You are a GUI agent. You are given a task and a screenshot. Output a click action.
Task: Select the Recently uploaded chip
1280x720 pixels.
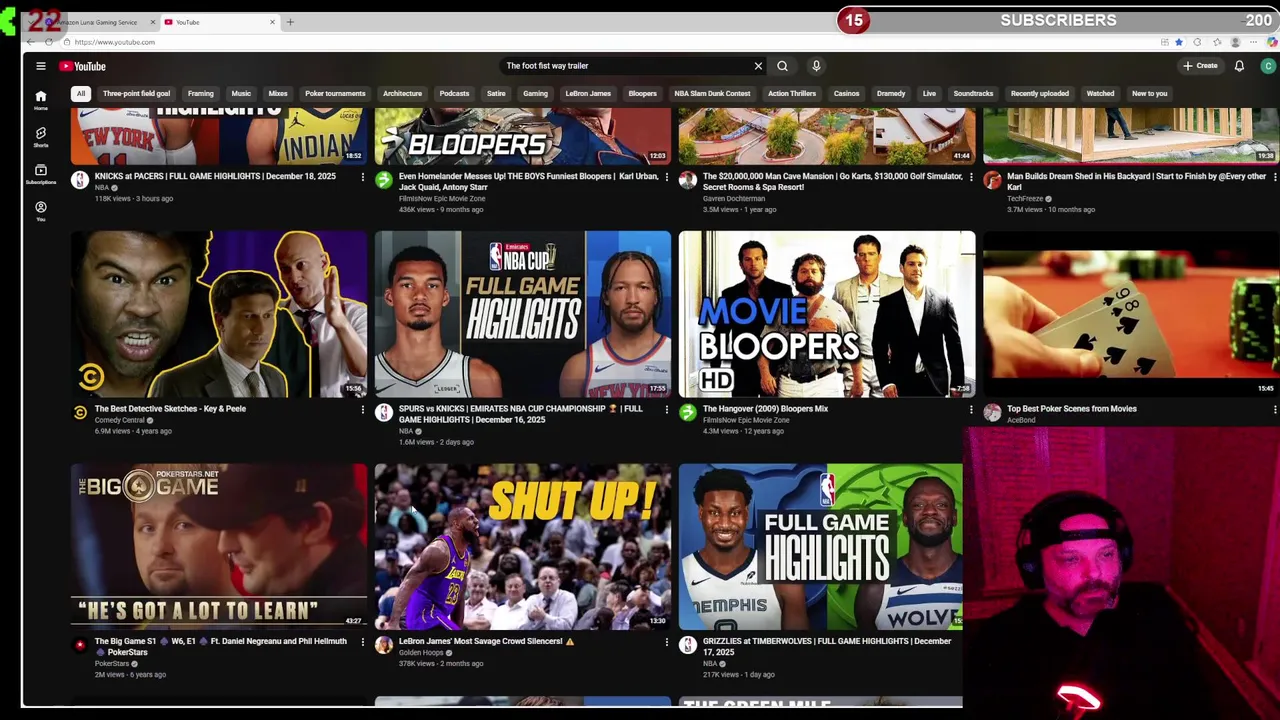1039,94
